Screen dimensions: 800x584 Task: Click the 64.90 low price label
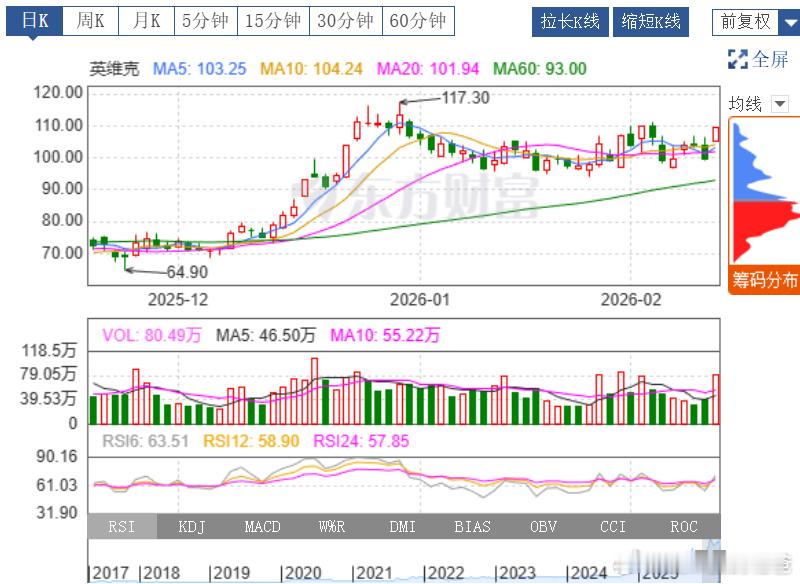click(x=187, y=272)
